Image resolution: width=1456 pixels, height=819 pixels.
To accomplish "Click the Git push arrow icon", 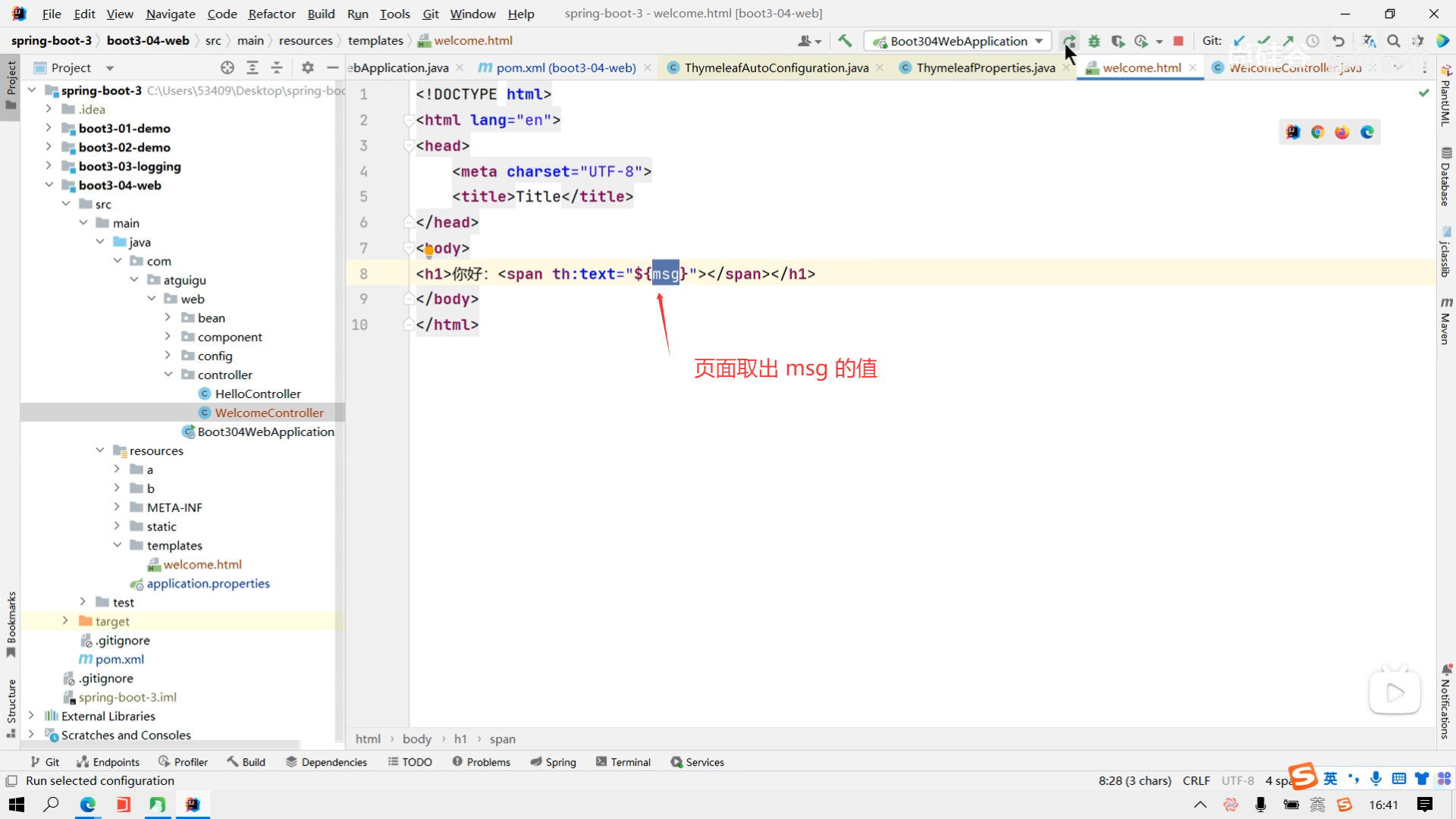I will (1288, 41).
